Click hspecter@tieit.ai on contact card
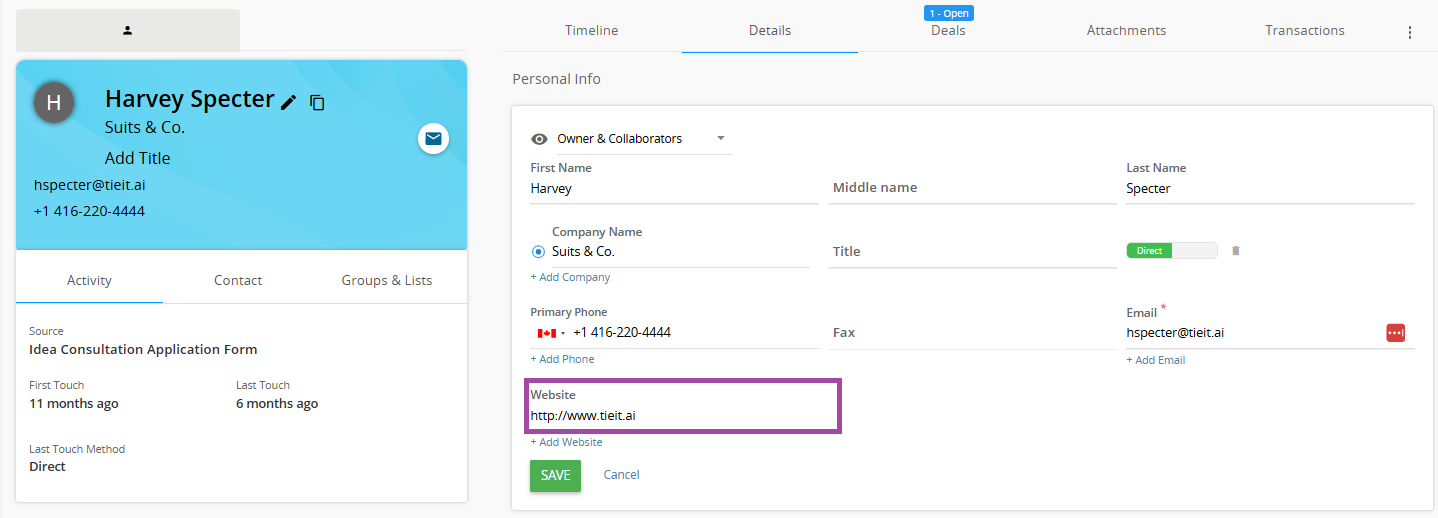 [x=90, y=185]
